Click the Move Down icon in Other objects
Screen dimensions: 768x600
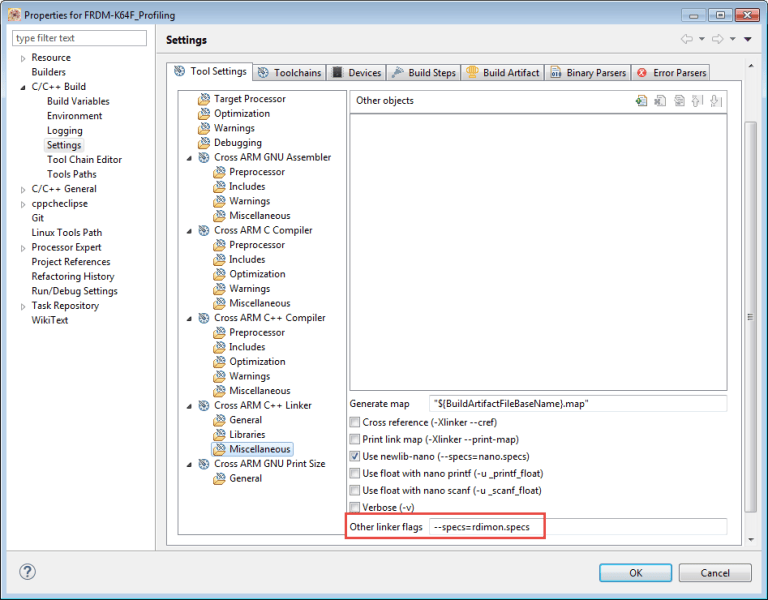point(716,101)
